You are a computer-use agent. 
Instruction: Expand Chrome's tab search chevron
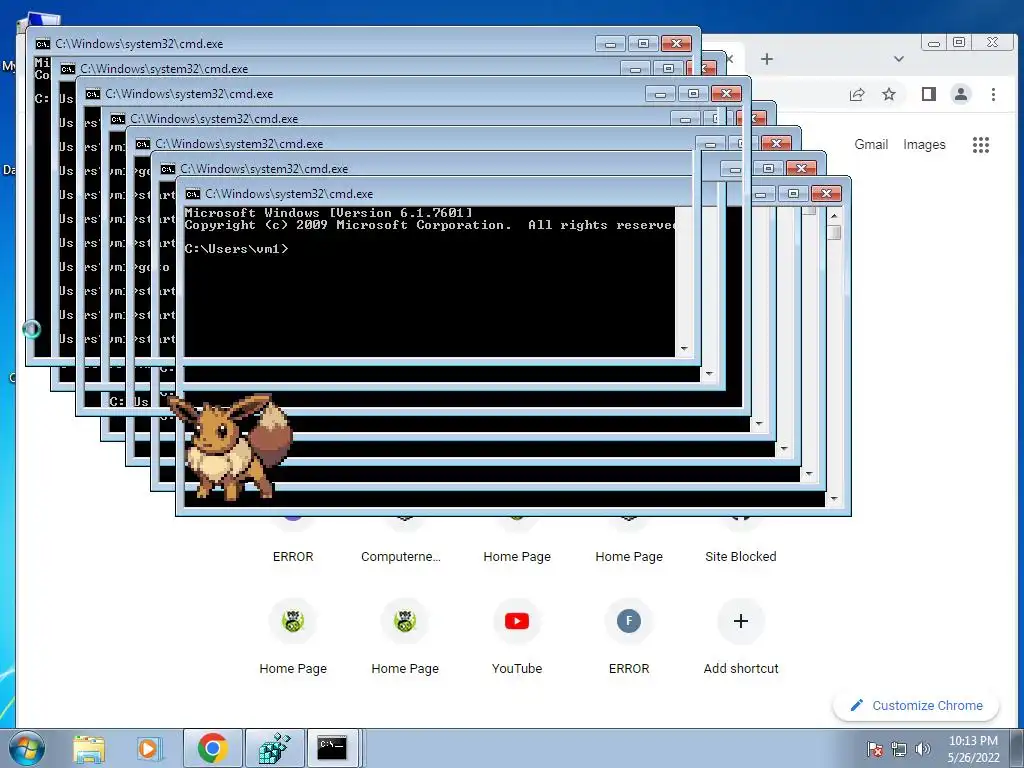click(899, 59)
